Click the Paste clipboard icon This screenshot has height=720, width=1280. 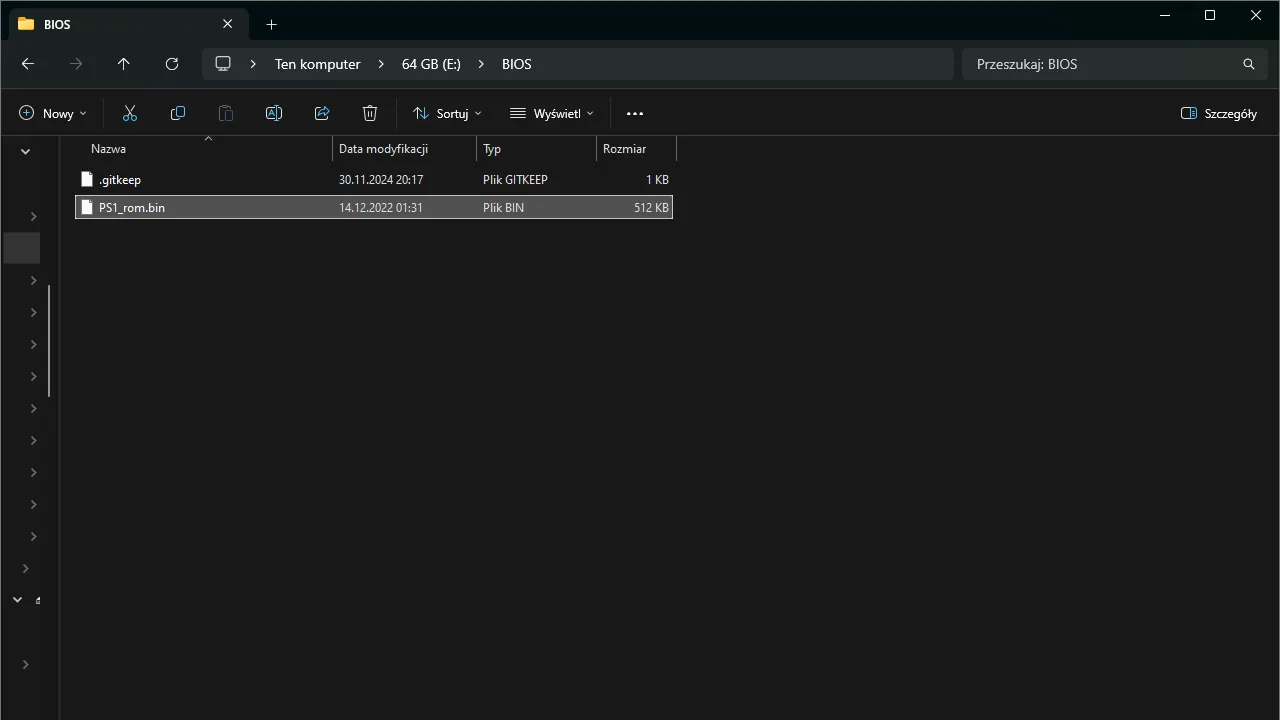click(226, 113)
